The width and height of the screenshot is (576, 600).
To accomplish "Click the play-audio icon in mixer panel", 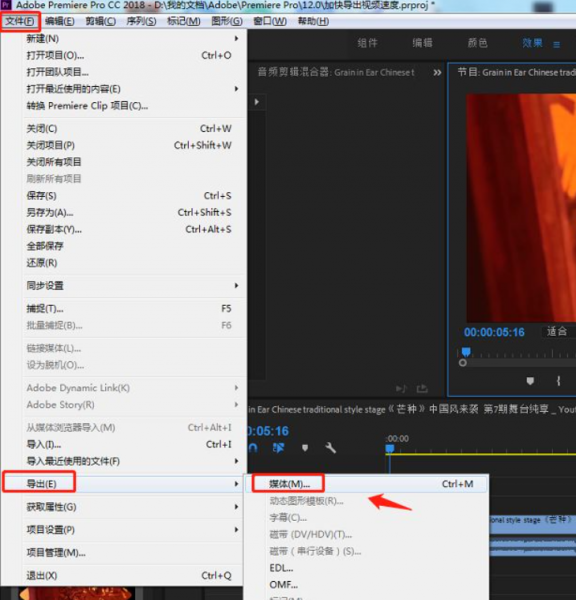I will tap(400, 389).
